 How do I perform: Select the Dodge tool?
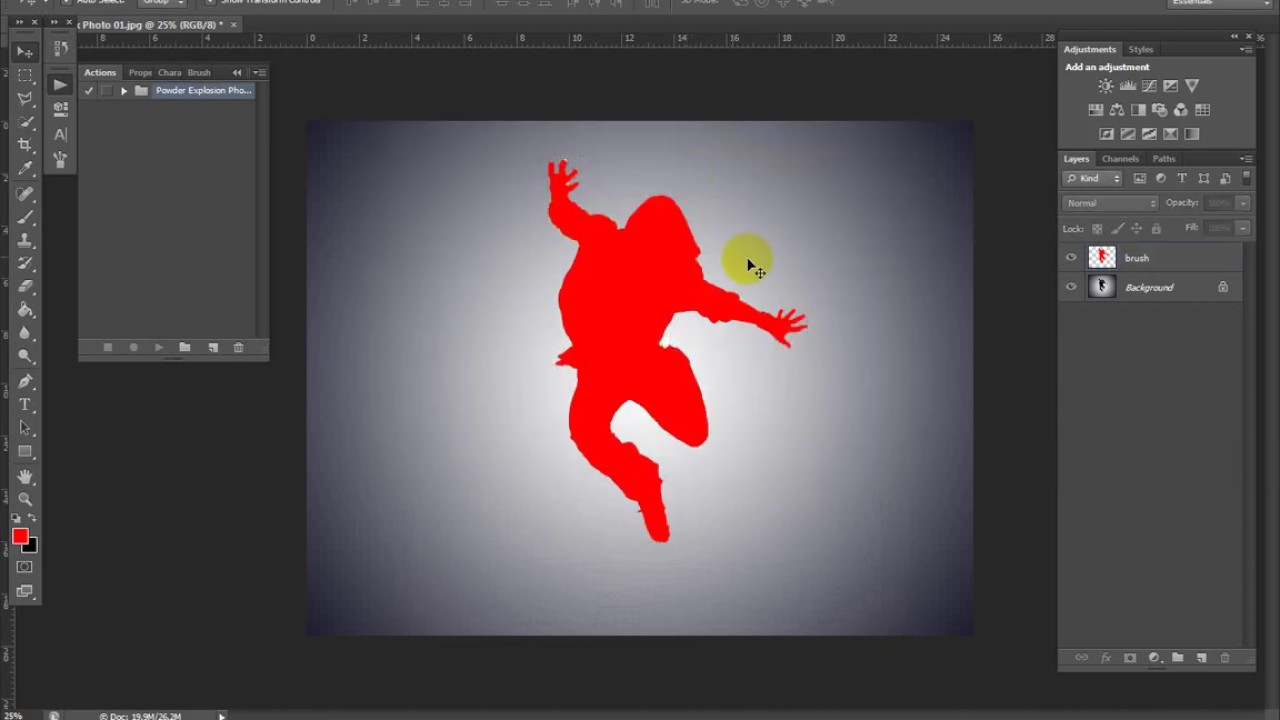tap(25, 355)
